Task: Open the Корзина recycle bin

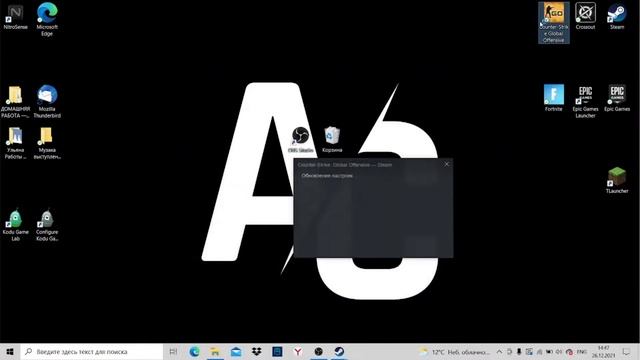Action: [332, 140]
